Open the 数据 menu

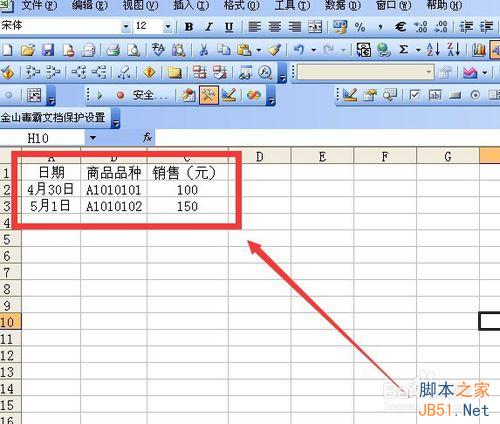(343, 6)
